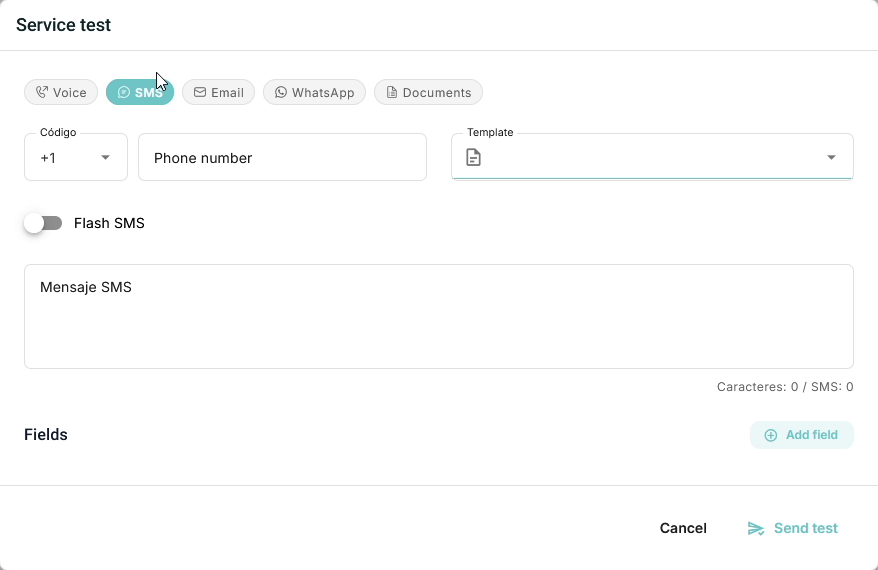Click the document icon in Template field
Image resolution: width=878 pixels, height=570 pixels.
click(x=473, y=157)
